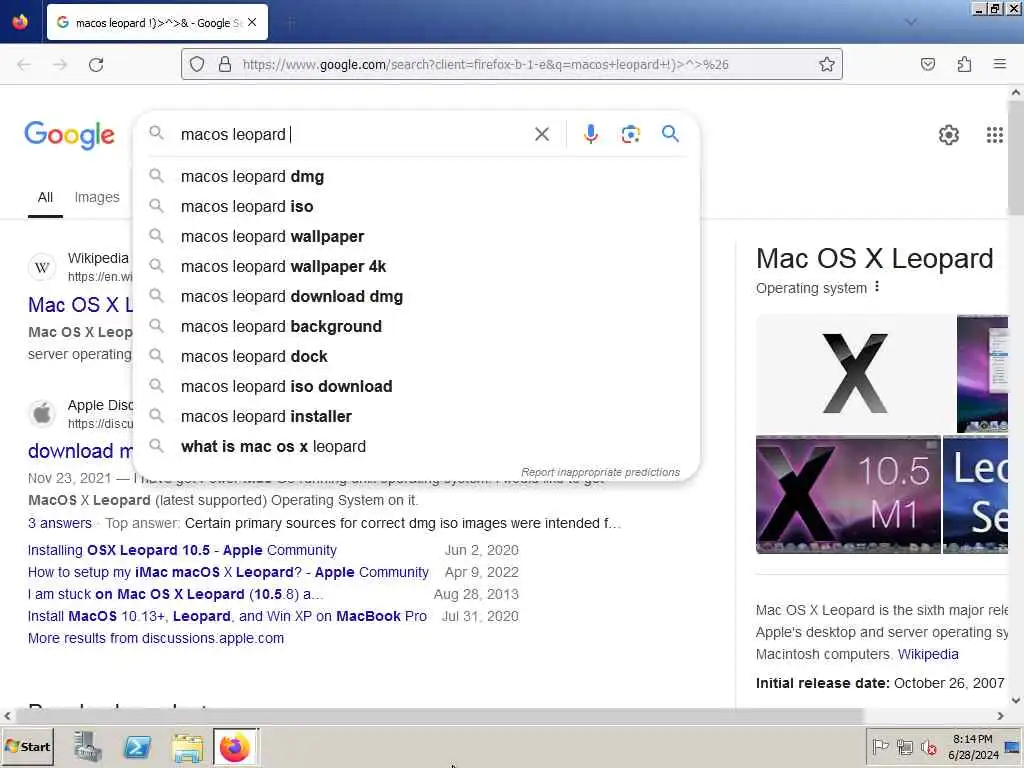Choose suggestion macos leopard iso download

tap(416, 387)
